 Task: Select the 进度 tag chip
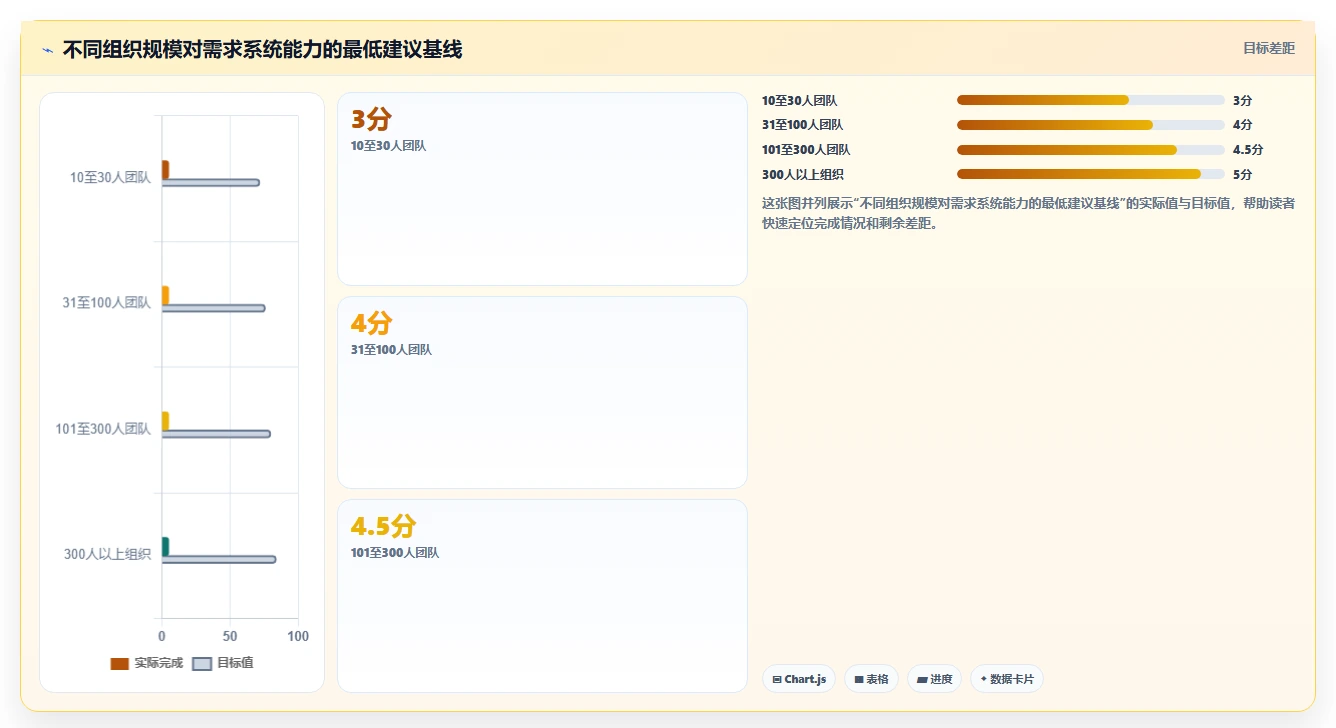point(934,679)
